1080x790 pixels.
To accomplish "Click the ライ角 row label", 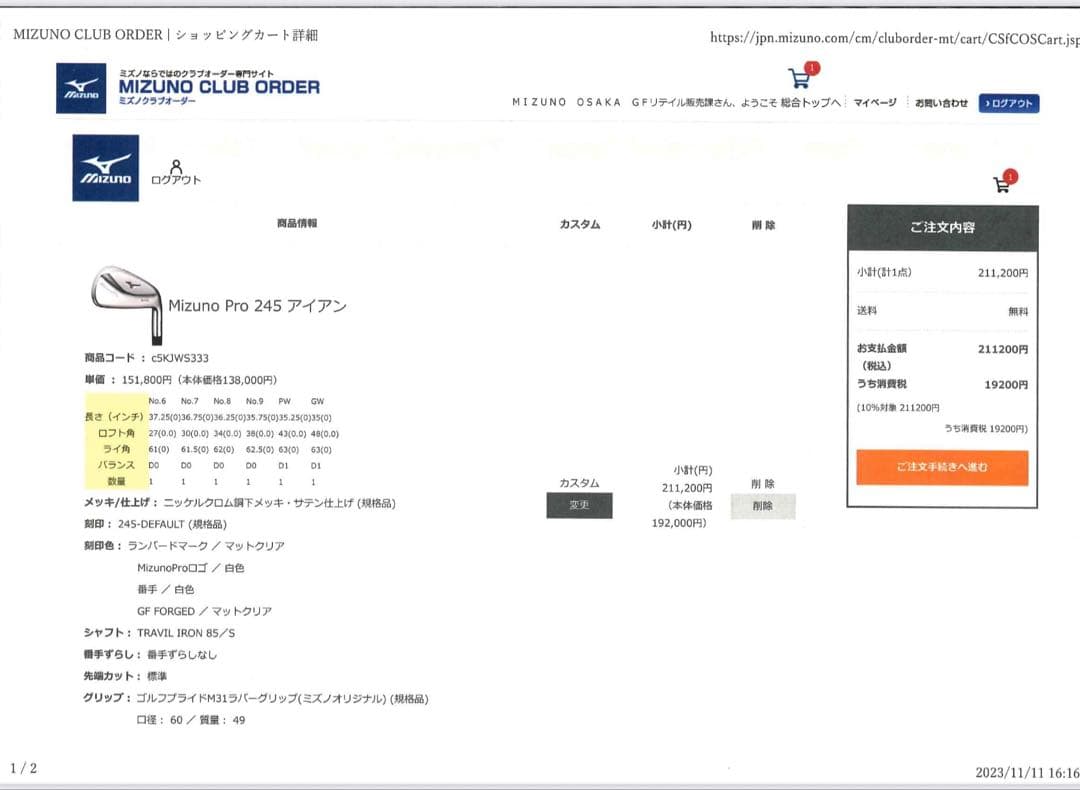I will [x=117, y=449].
